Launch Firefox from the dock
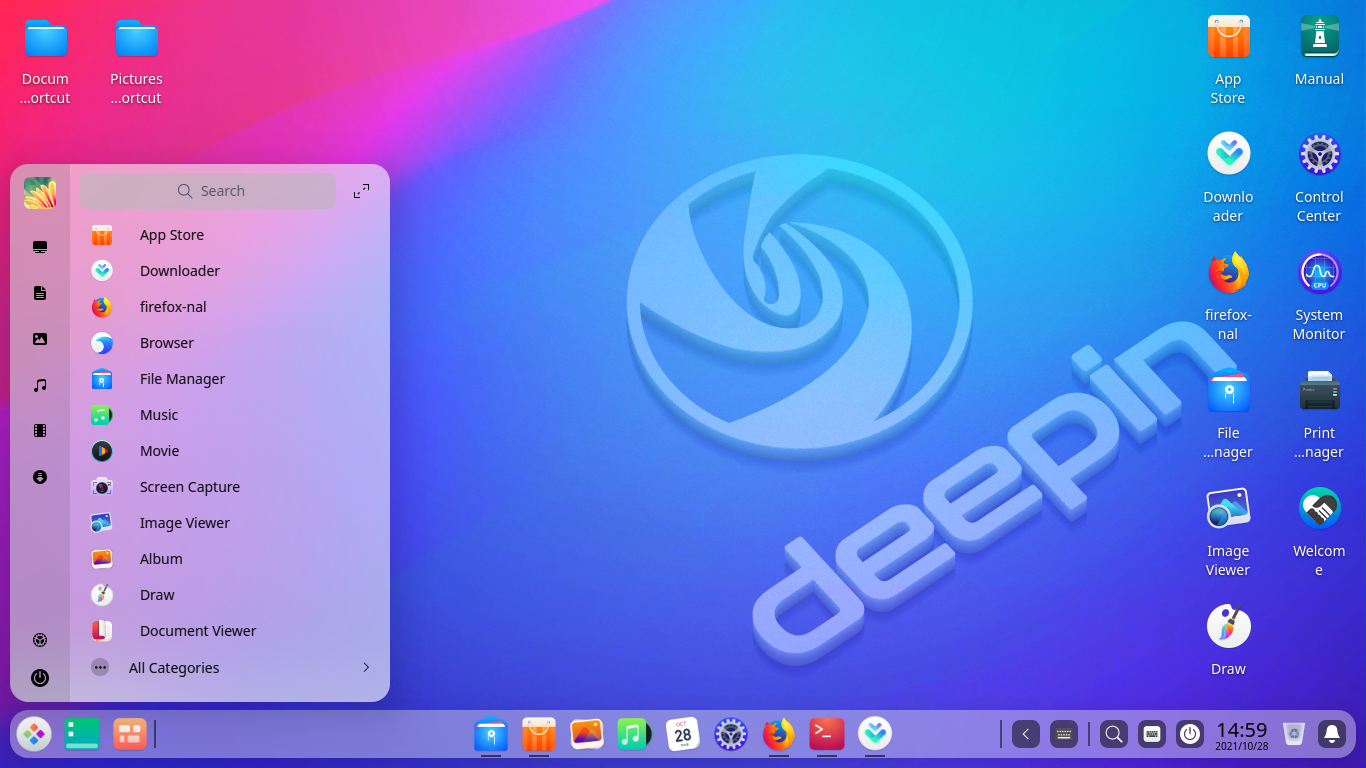 tap(779, 735)
